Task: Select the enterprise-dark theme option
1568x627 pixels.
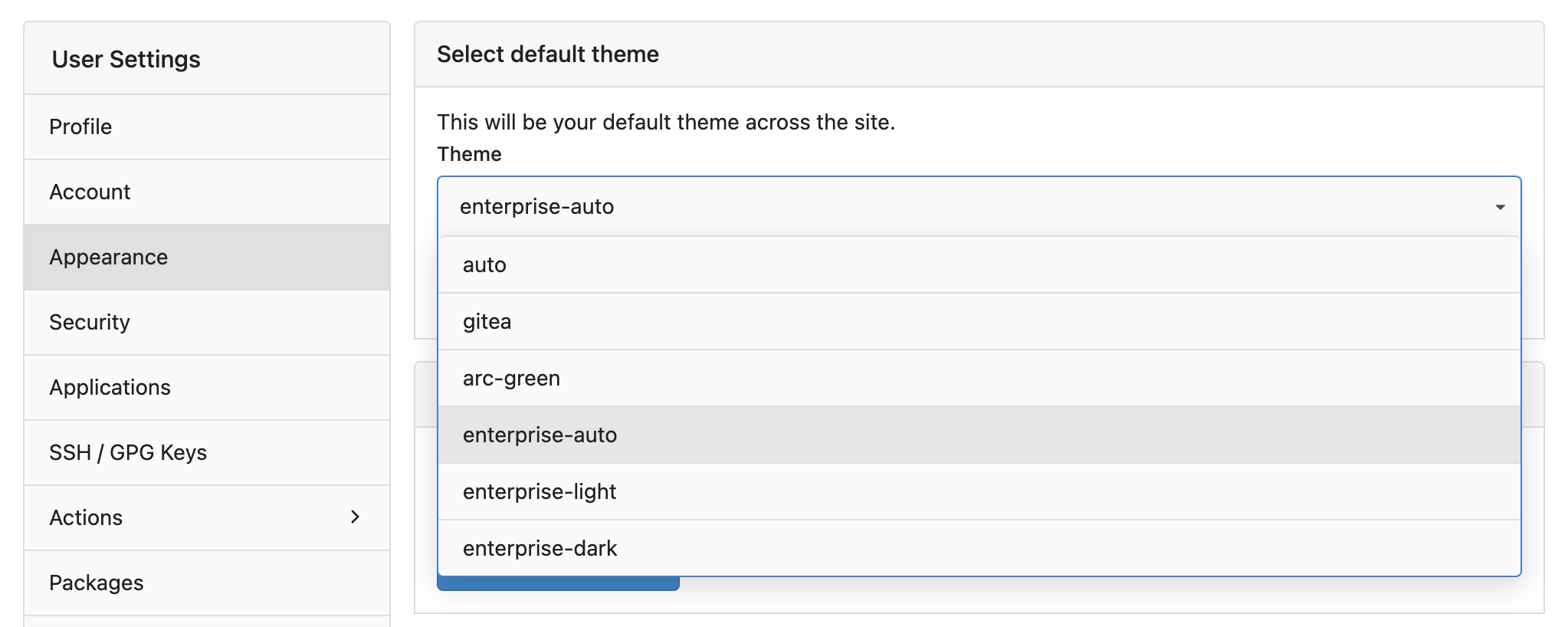Action: [x=540, y=549]
